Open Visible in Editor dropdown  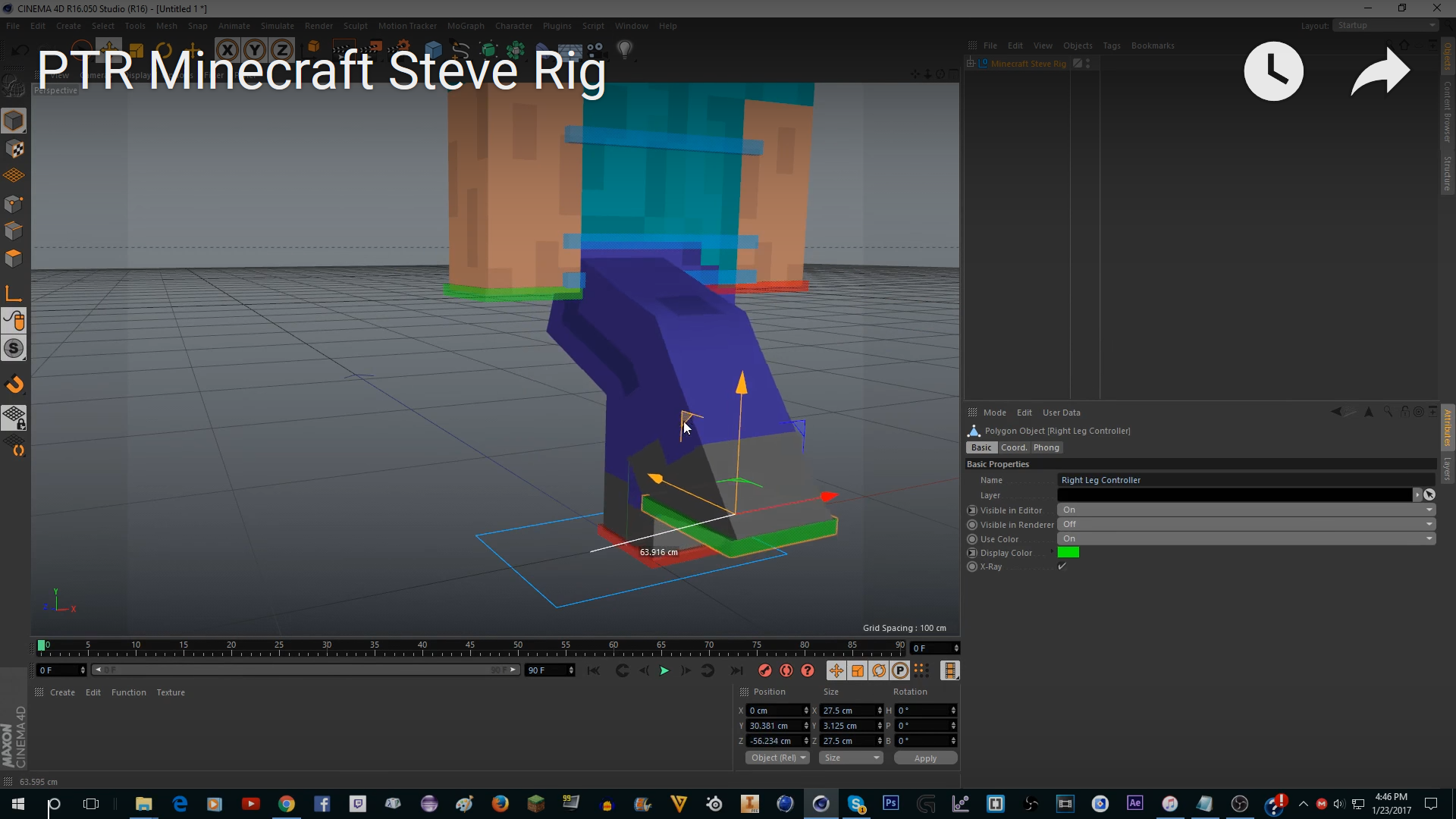(x=1246, y=510)
